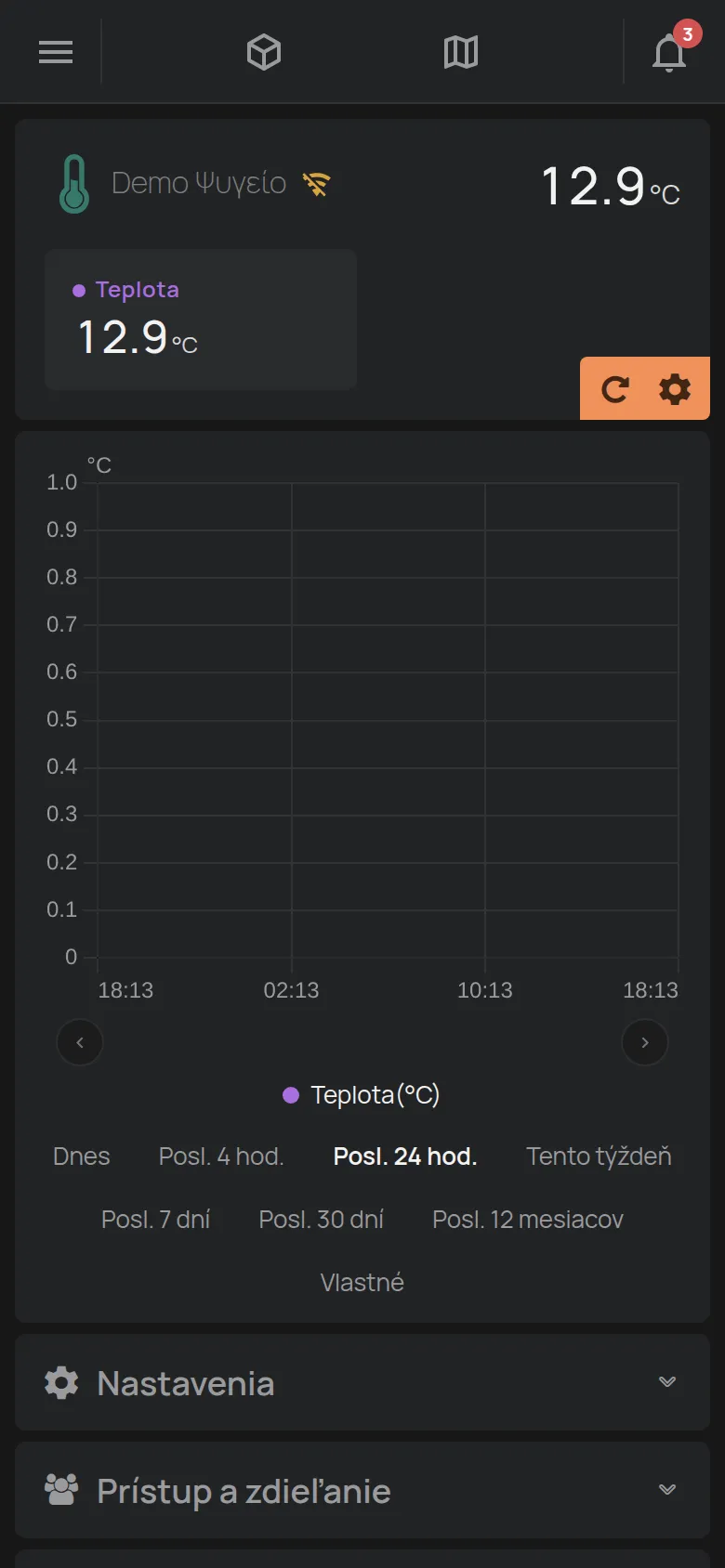725x1568 pixels.
Task: Click the wifi disconnected status icon
Action: [x=316, y=185]
